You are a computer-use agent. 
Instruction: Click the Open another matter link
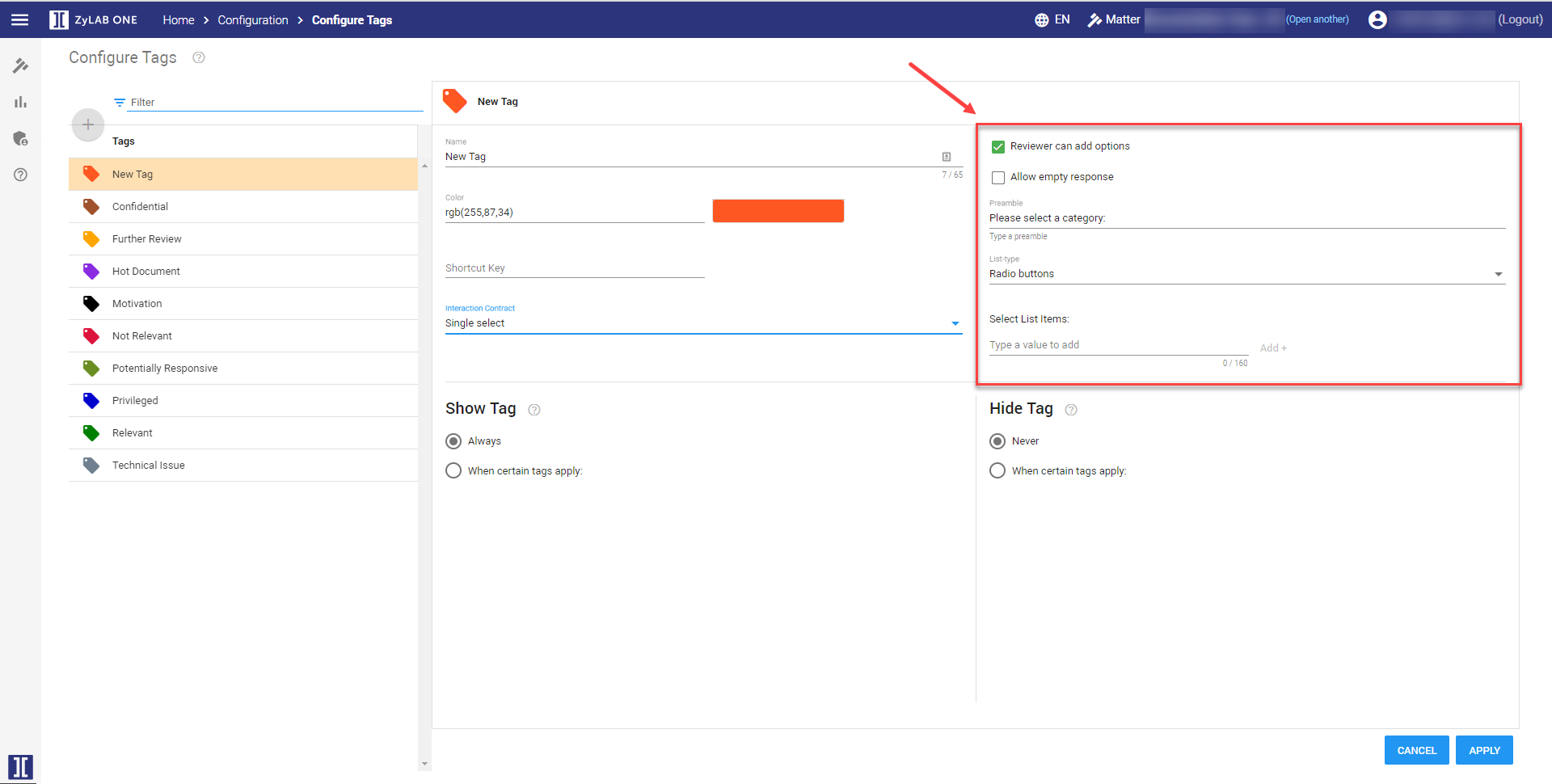pyautogui.click(x=1317, y=20)
